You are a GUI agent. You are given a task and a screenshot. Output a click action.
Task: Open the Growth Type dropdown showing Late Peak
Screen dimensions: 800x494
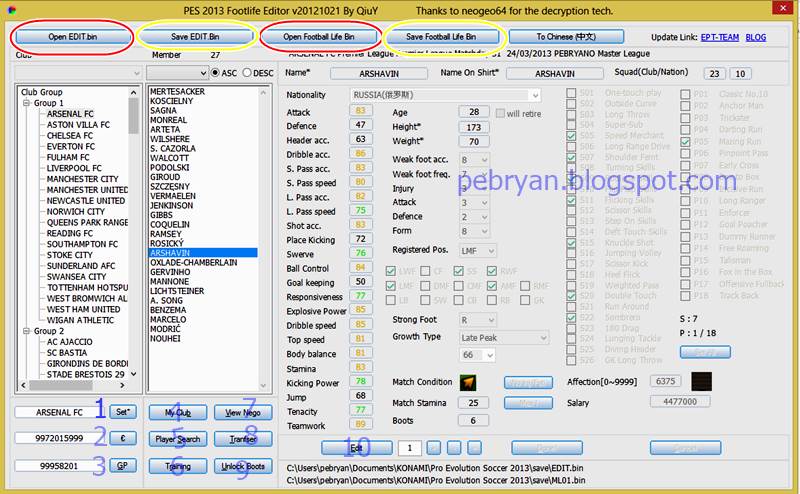504,337
